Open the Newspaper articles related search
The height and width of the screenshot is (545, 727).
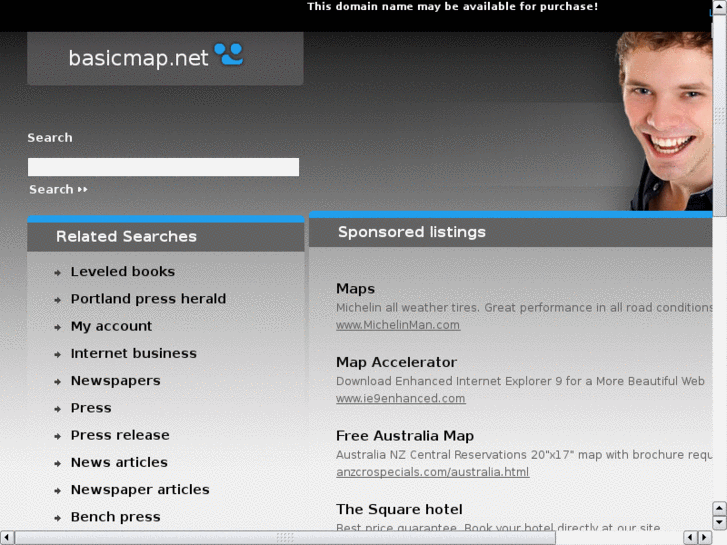[x=140, y=490]
